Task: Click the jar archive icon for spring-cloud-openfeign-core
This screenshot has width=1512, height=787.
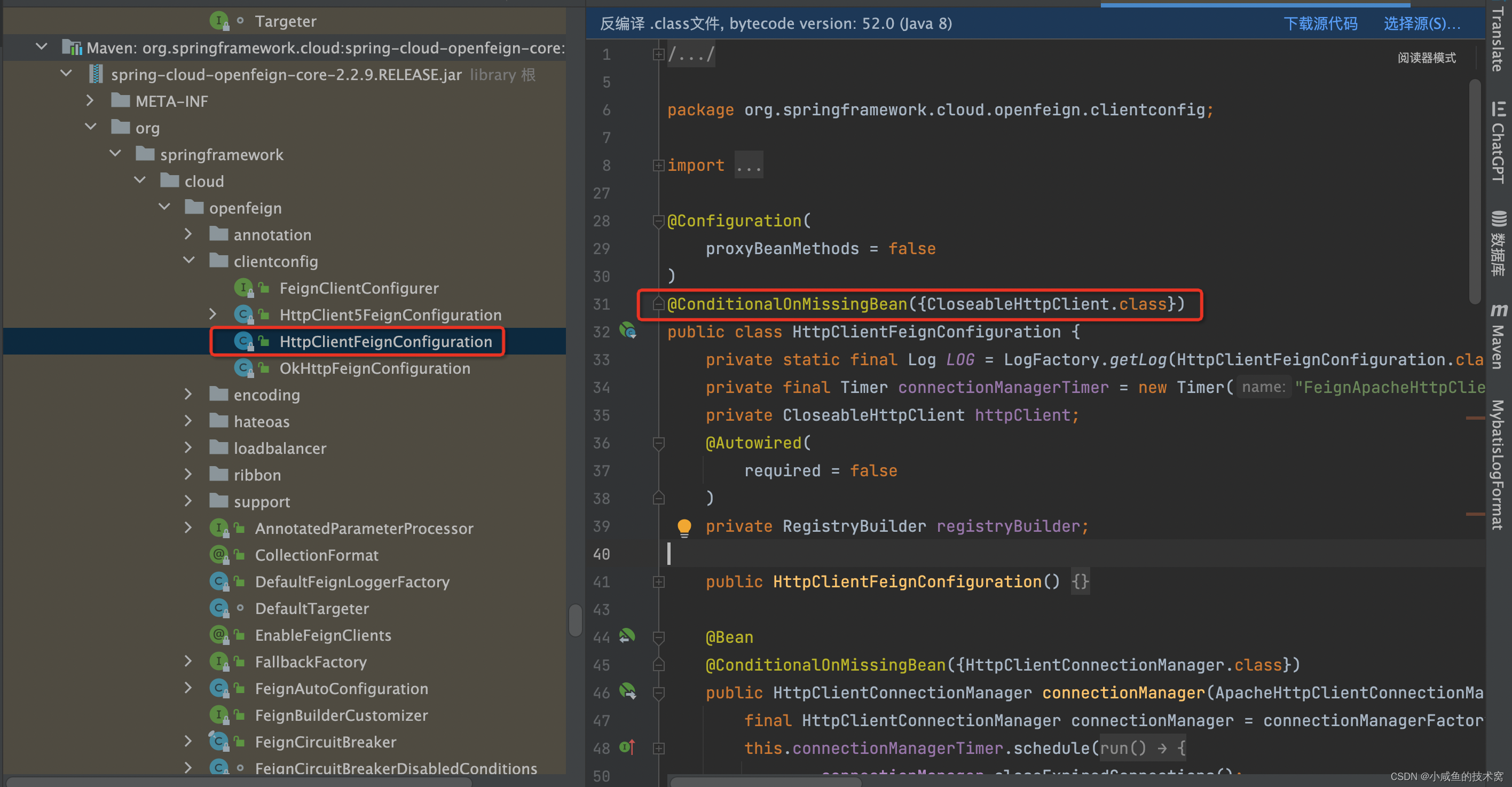Action: (x=95, y=74)
